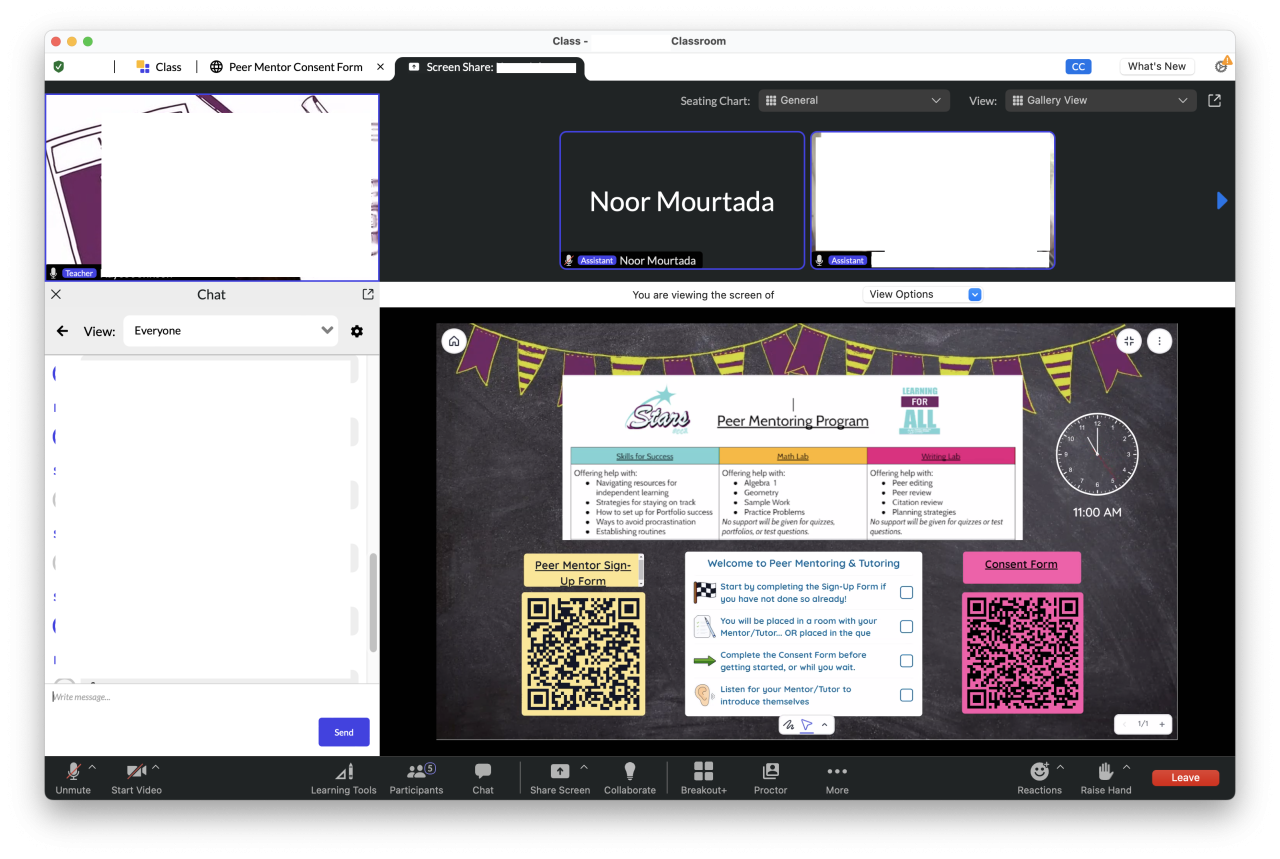Close the Peer Mentor Consent Form tab
This screenshot has height=859, width=1280.
380,67
